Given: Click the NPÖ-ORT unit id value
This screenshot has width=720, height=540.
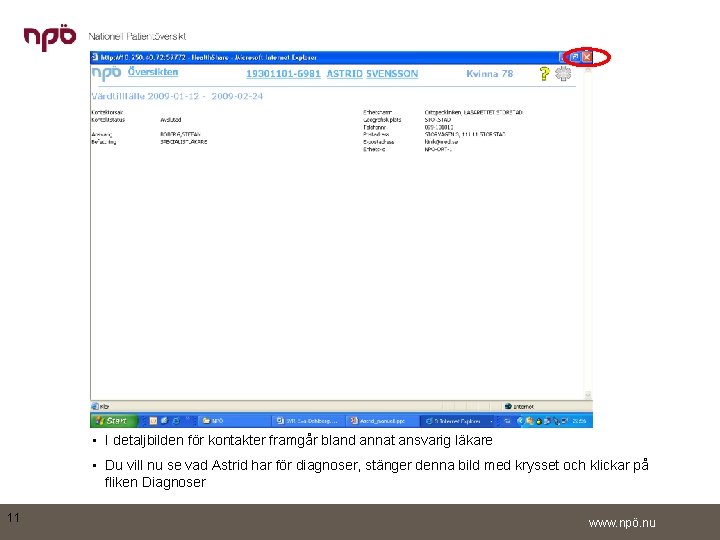Looking at the screenshot, I should [x=438, y=149].
